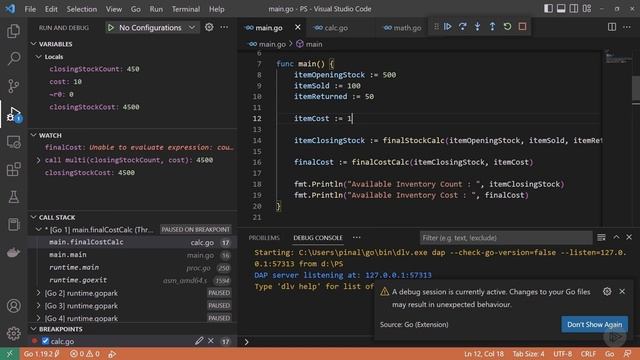Click the debug Step Over button
The image size is (640, 360).
click(x=462, y=27)
